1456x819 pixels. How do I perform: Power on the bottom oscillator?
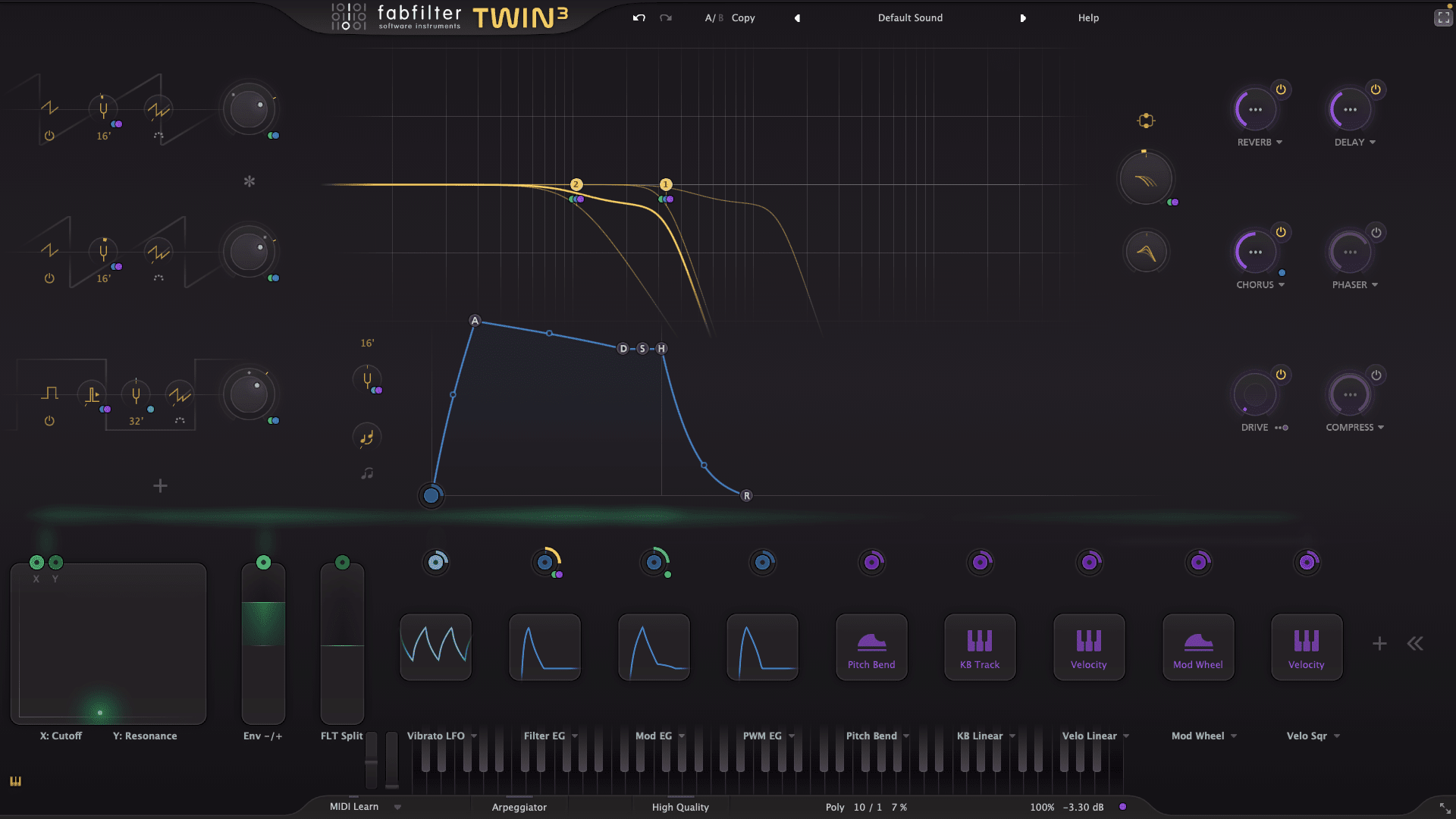[x=49, y=421]
